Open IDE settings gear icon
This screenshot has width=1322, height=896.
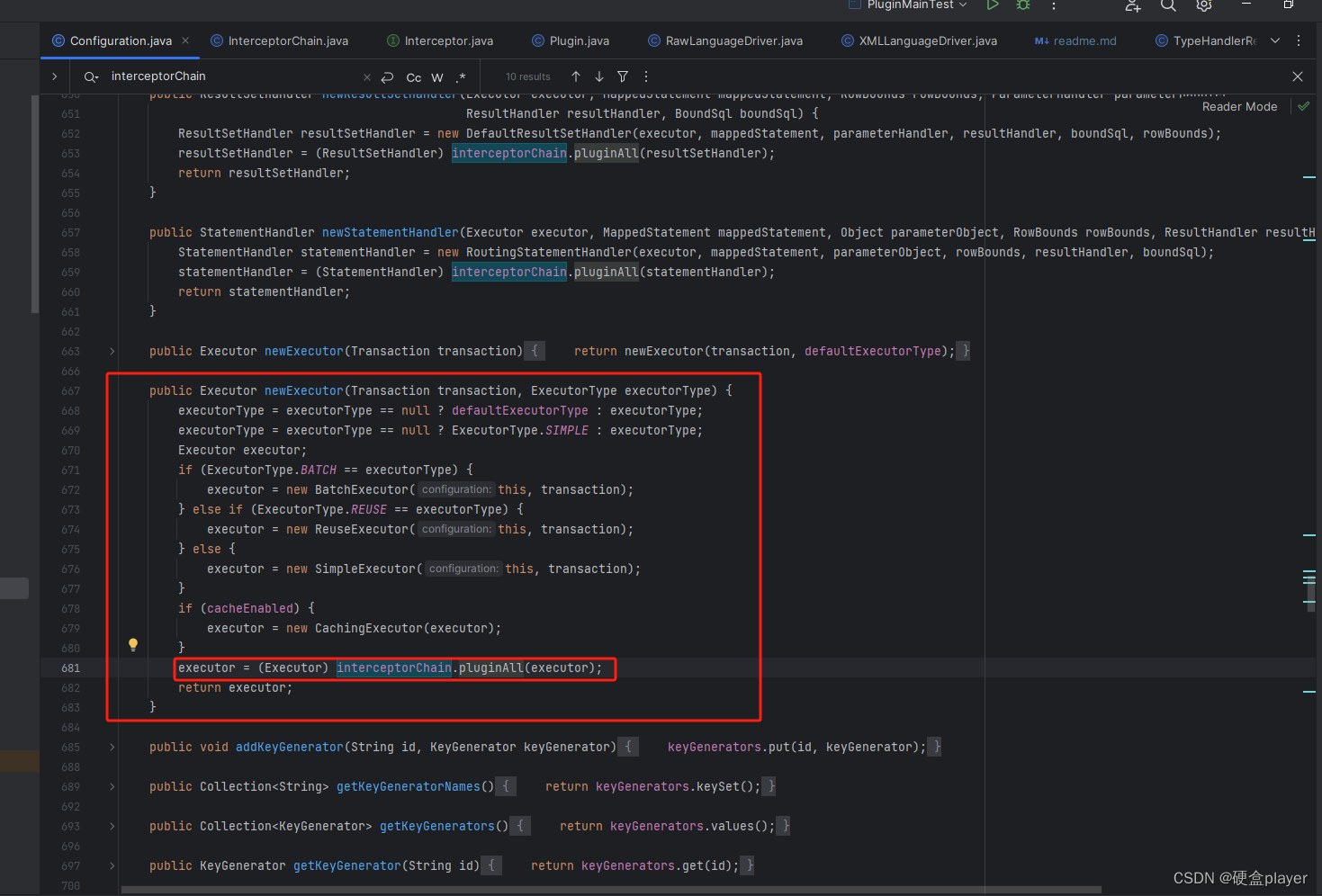[1204, 5]
